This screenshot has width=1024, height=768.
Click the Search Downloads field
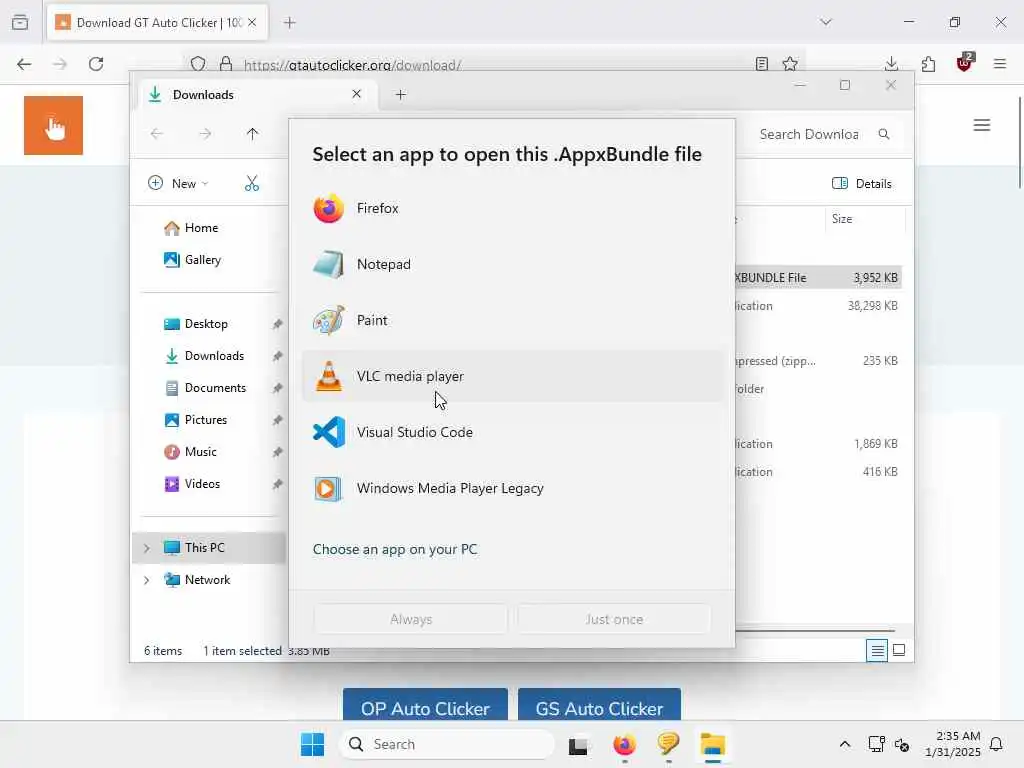[810, 134]
